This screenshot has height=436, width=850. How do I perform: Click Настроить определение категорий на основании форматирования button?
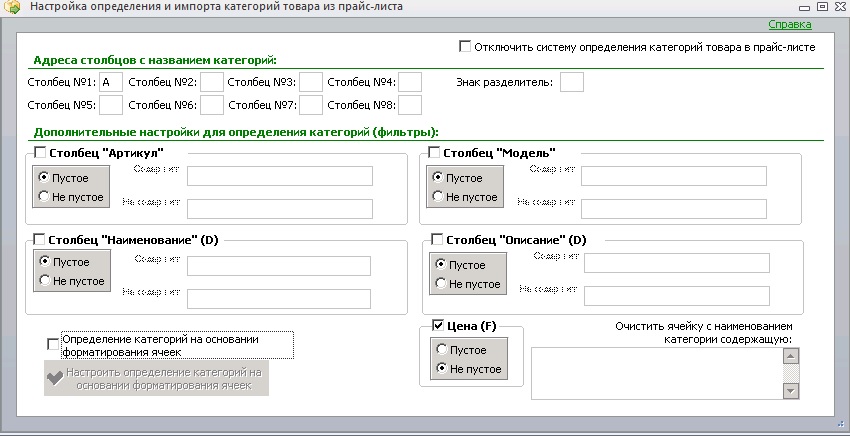[156, 379]
